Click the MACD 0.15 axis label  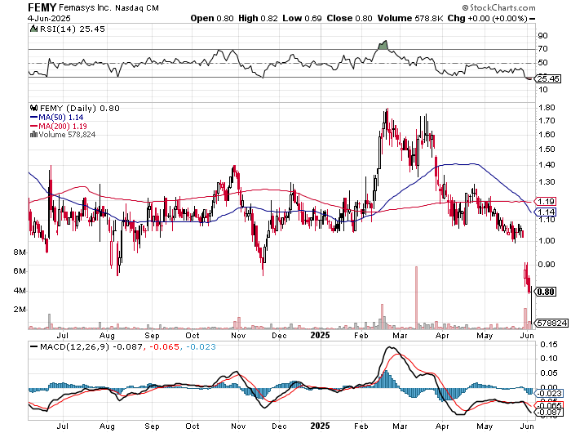tap(548, 344)
